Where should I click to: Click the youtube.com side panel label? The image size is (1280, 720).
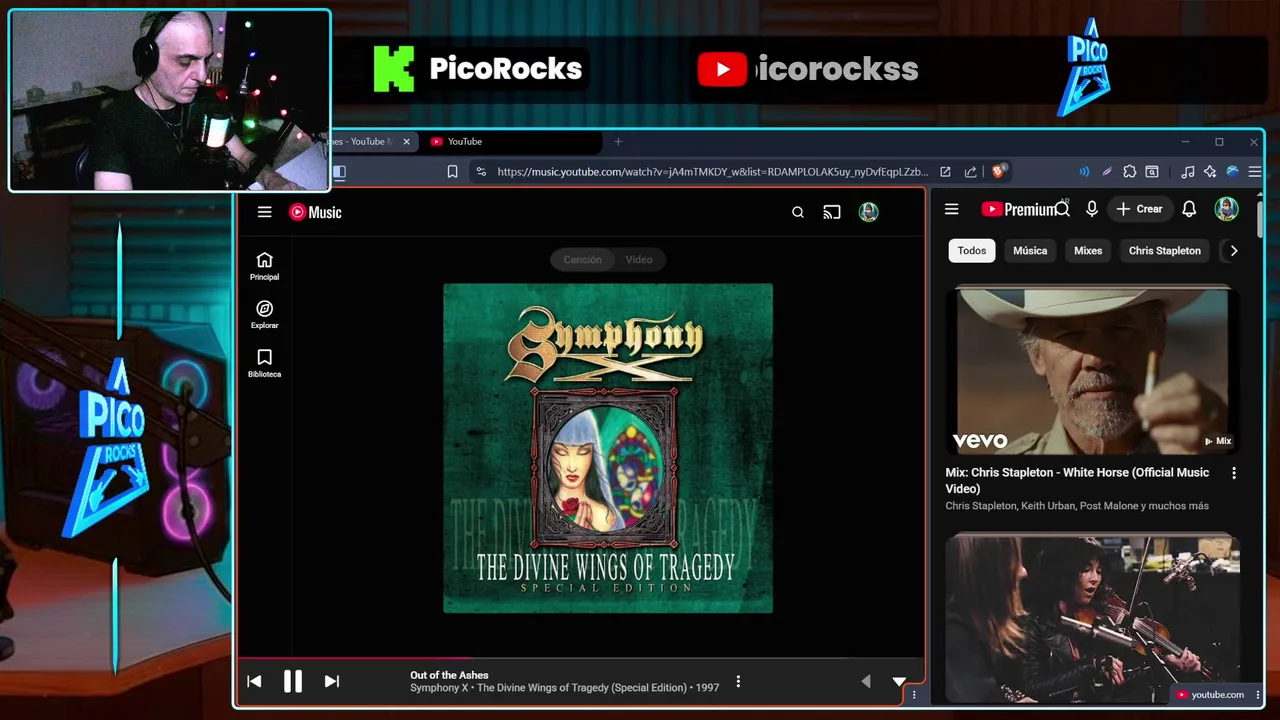pos(1210,694)
